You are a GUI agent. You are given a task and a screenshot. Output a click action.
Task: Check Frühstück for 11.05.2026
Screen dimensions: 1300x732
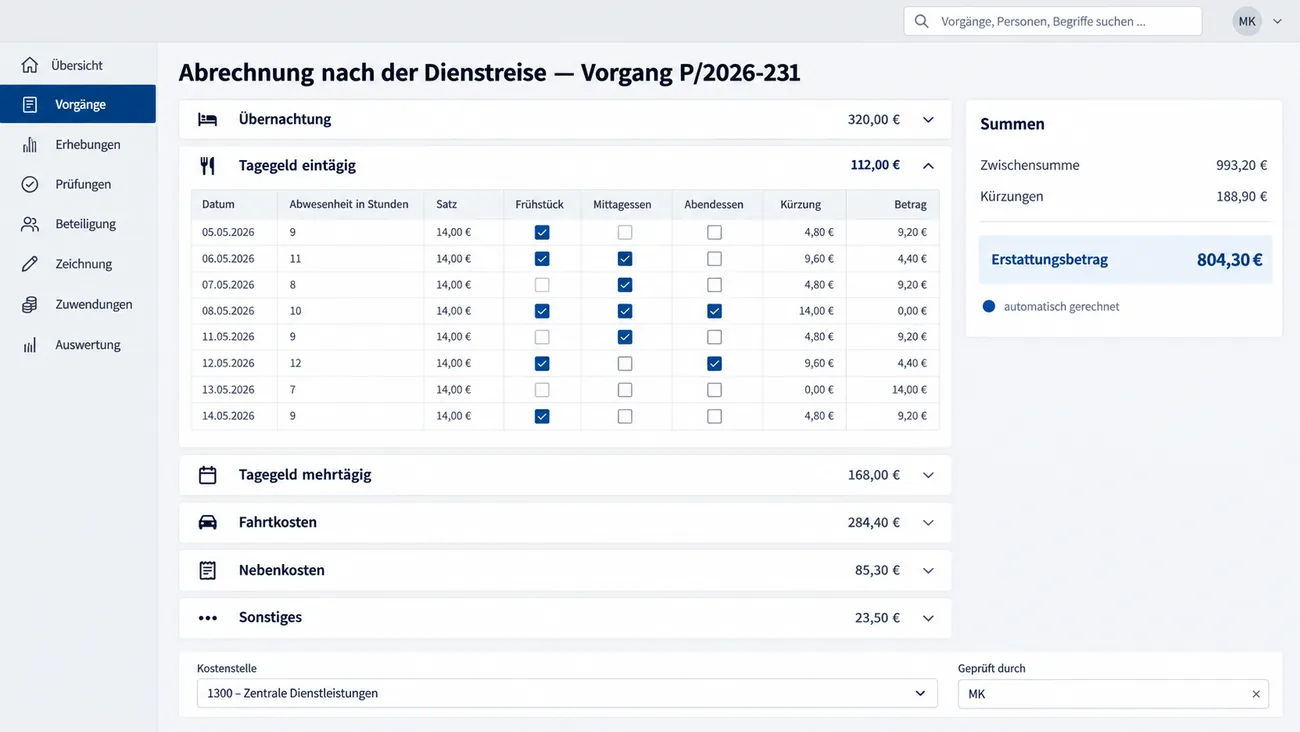(x=542, y=337)
